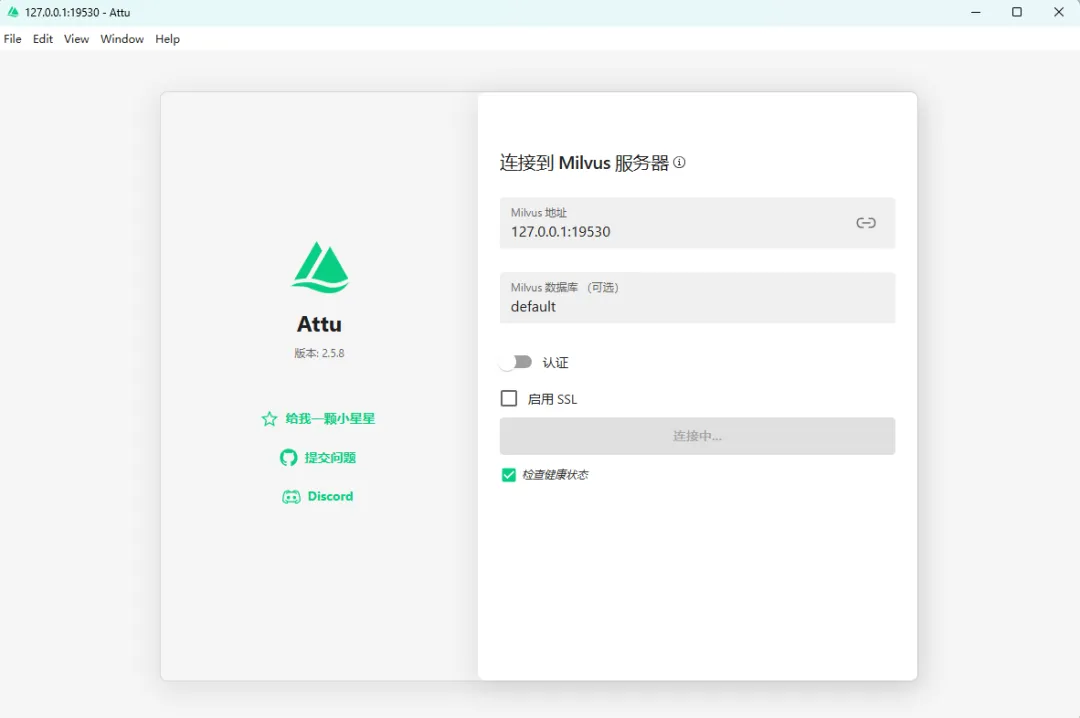Screen dimensions: 1080x718
Task: Open the File menu
Action: [x=13, y=39]
